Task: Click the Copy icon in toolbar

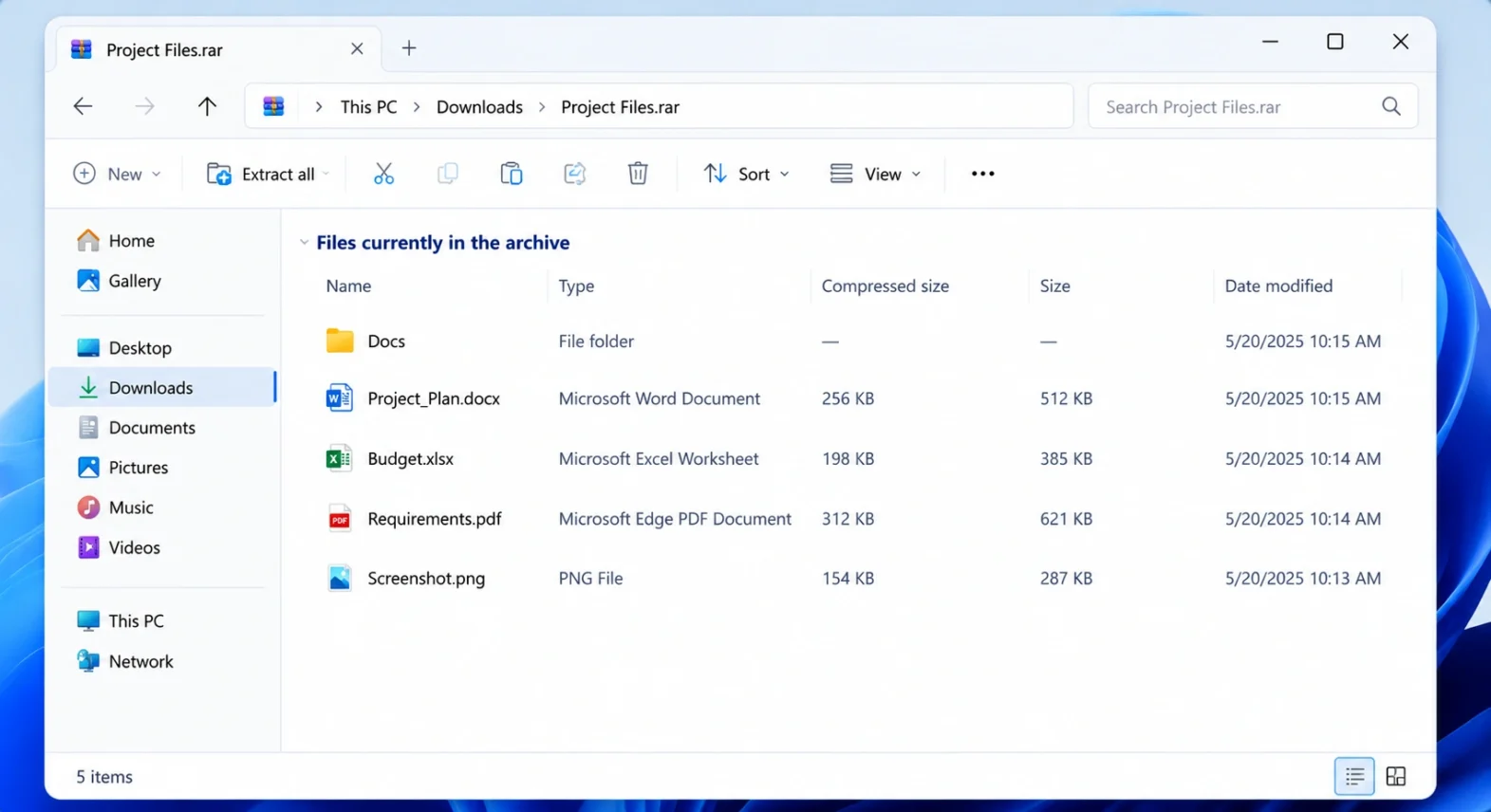Action: (447, 174)
